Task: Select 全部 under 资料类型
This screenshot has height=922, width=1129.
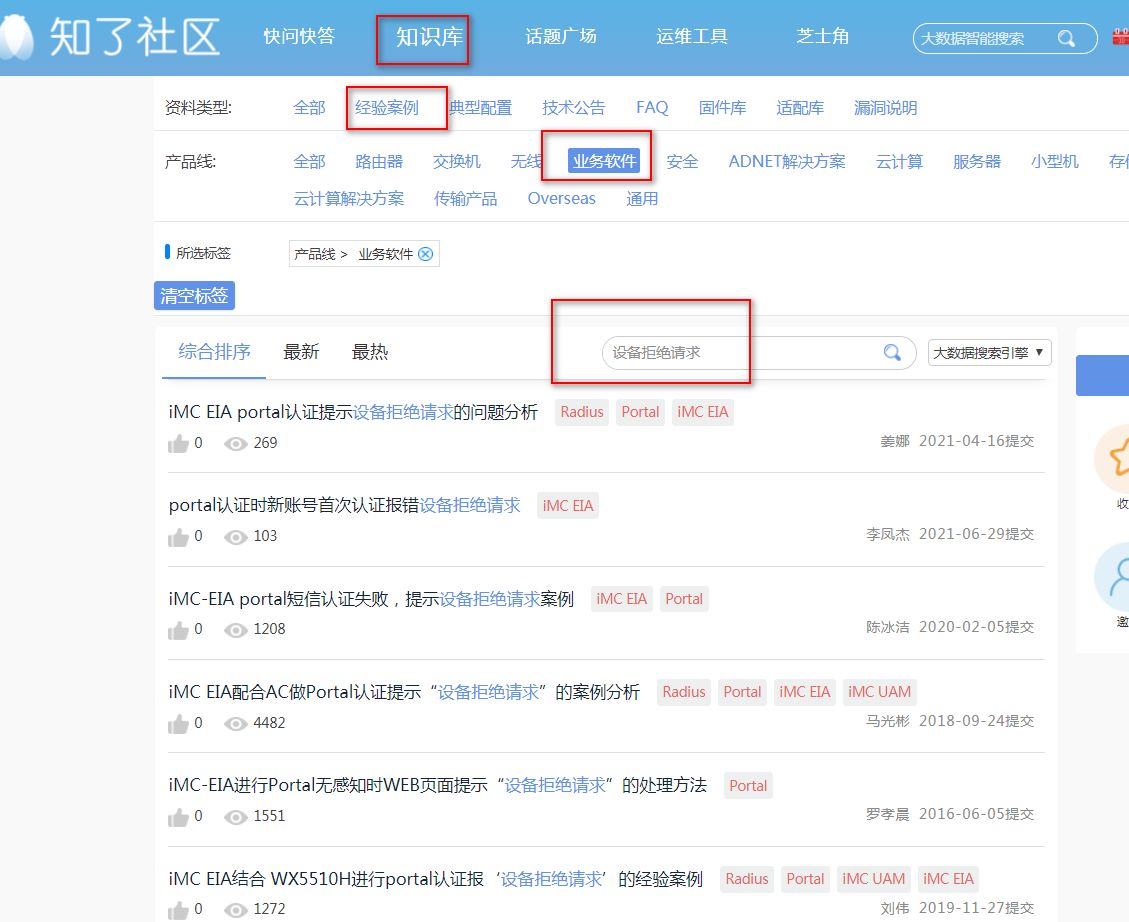Action: [310, 108]
